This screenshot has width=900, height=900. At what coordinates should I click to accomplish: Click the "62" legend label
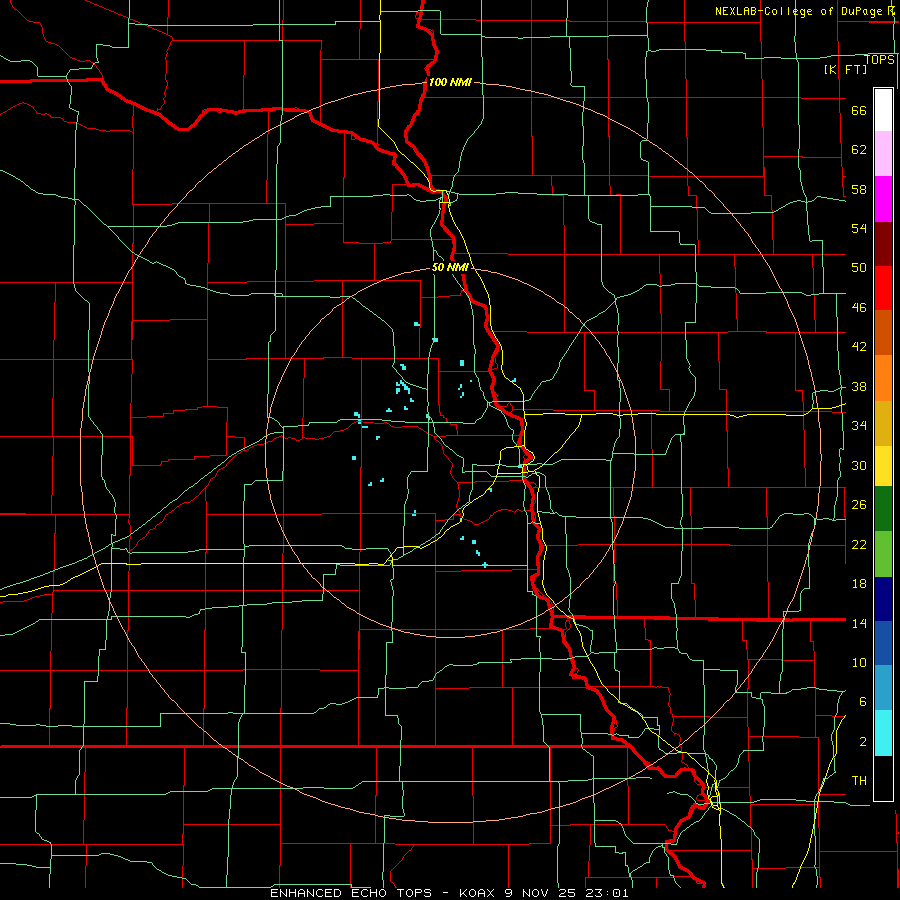859,150
